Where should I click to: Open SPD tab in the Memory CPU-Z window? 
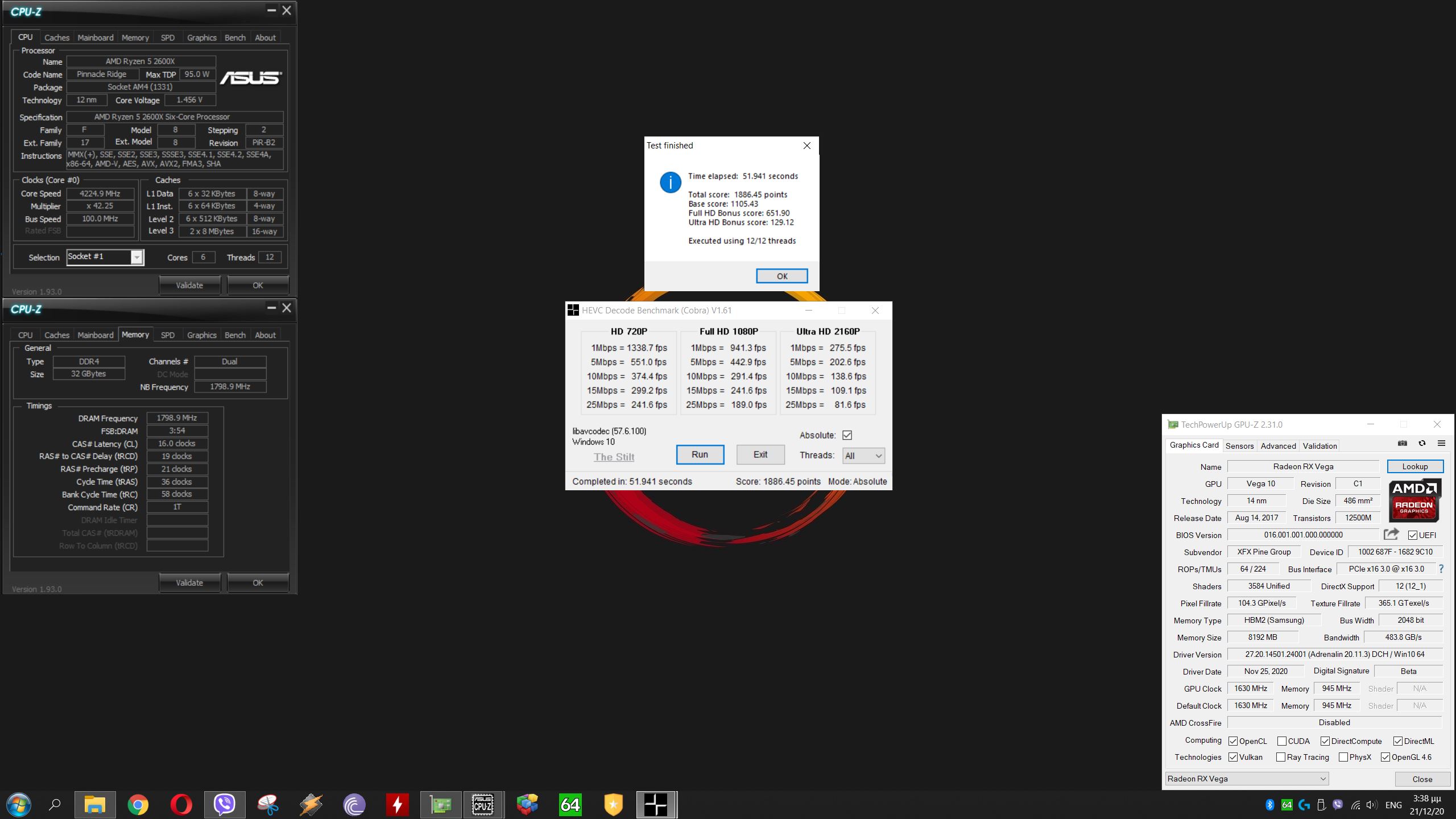(x=168, y=335)
